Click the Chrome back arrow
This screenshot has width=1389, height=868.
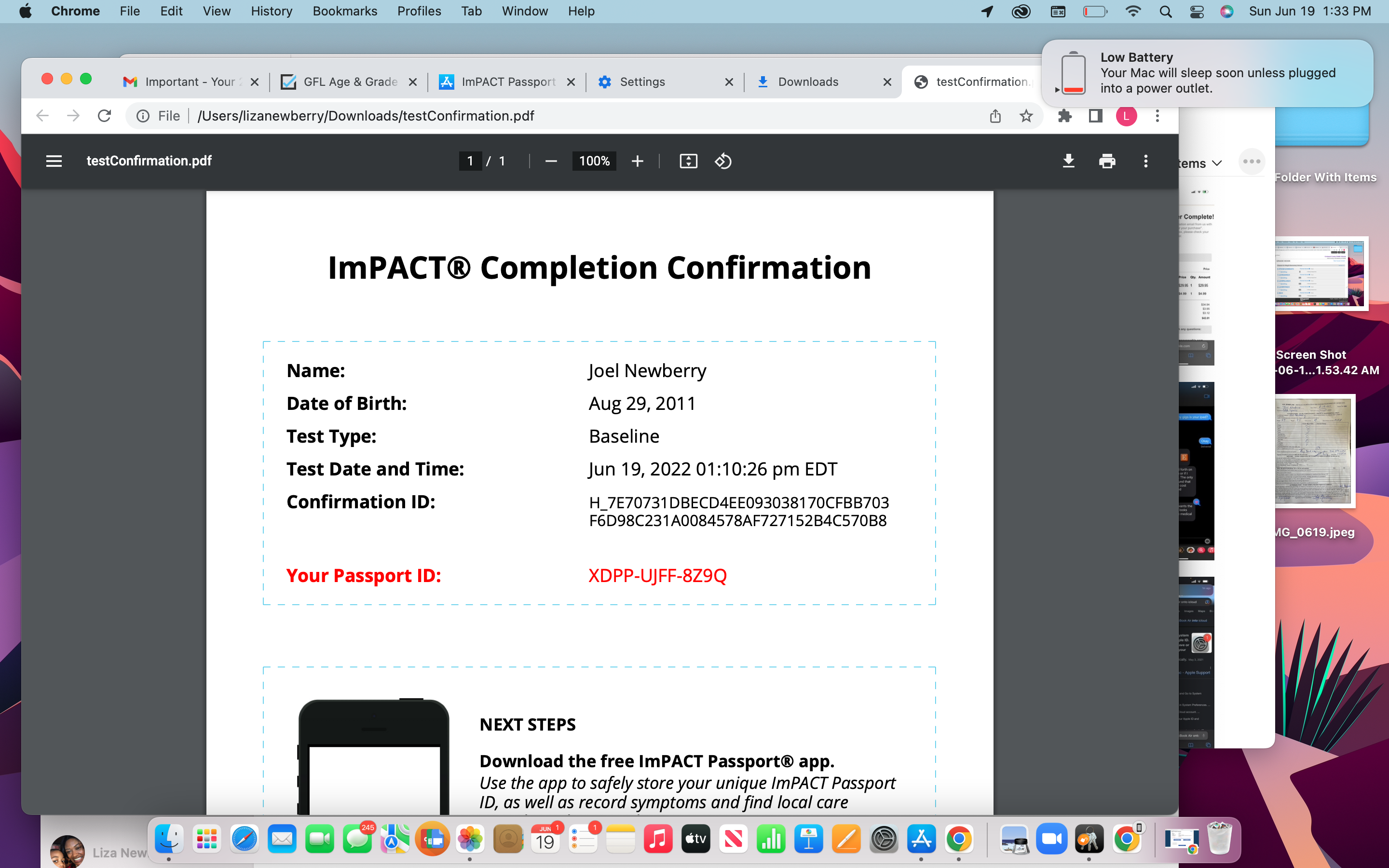point(42,116)
